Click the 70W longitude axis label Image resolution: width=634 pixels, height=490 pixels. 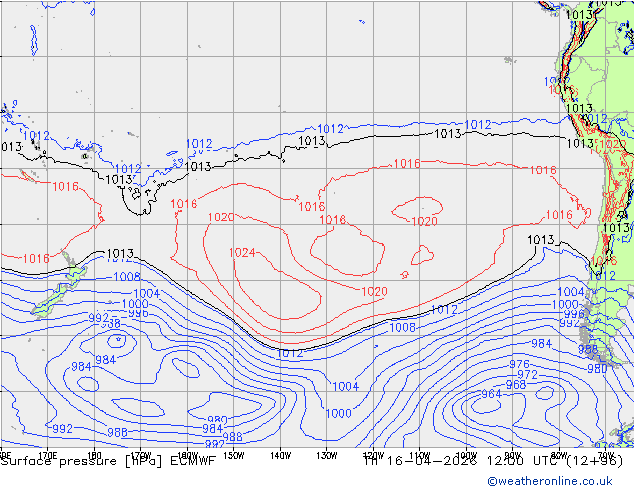[606, 456]
